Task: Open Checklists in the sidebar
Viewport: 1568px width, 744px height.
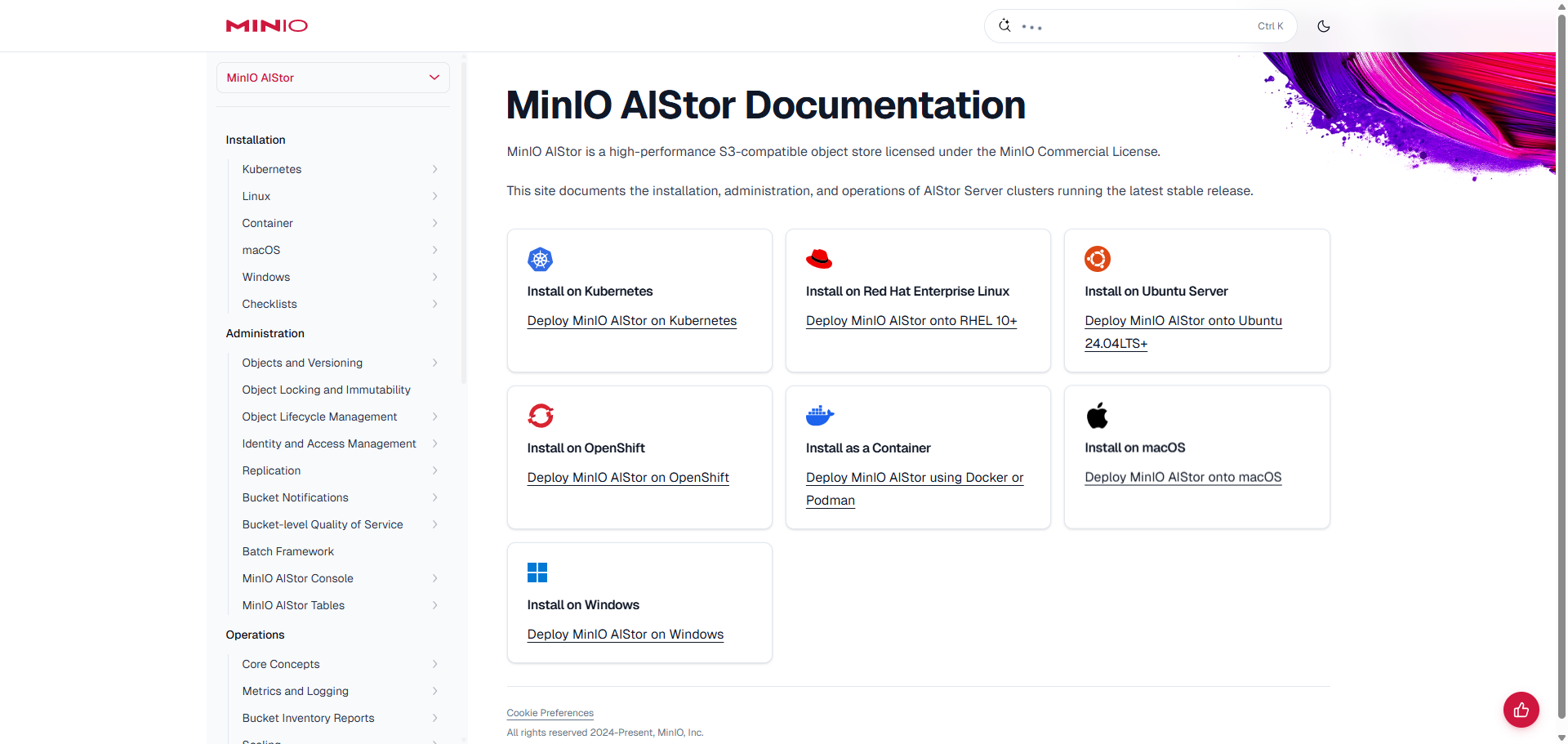Action: [x=269, y=304]
